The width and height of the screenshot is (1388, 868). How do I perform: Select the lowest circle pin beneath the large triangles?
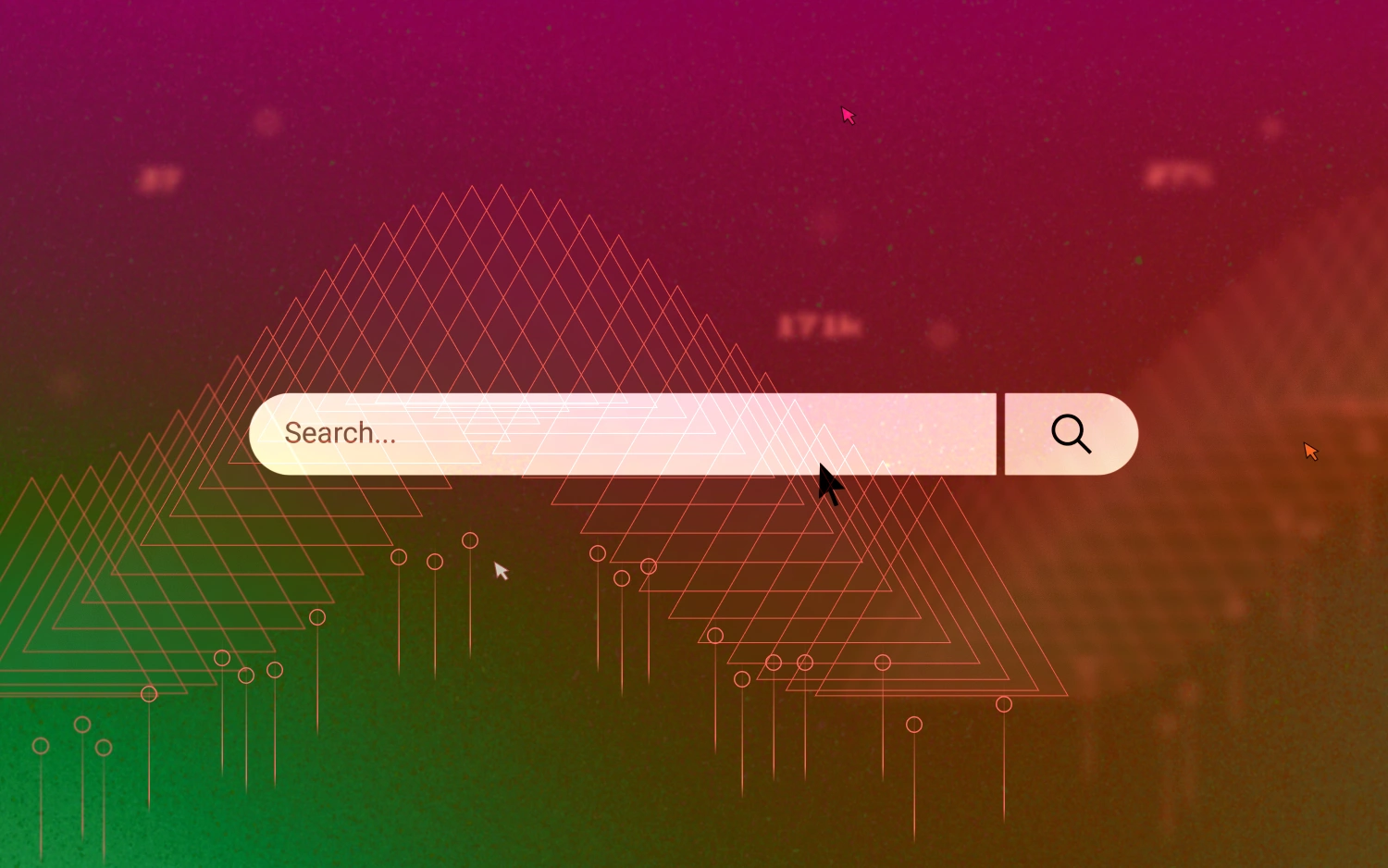pyautogui.click(x=914, y=725)
